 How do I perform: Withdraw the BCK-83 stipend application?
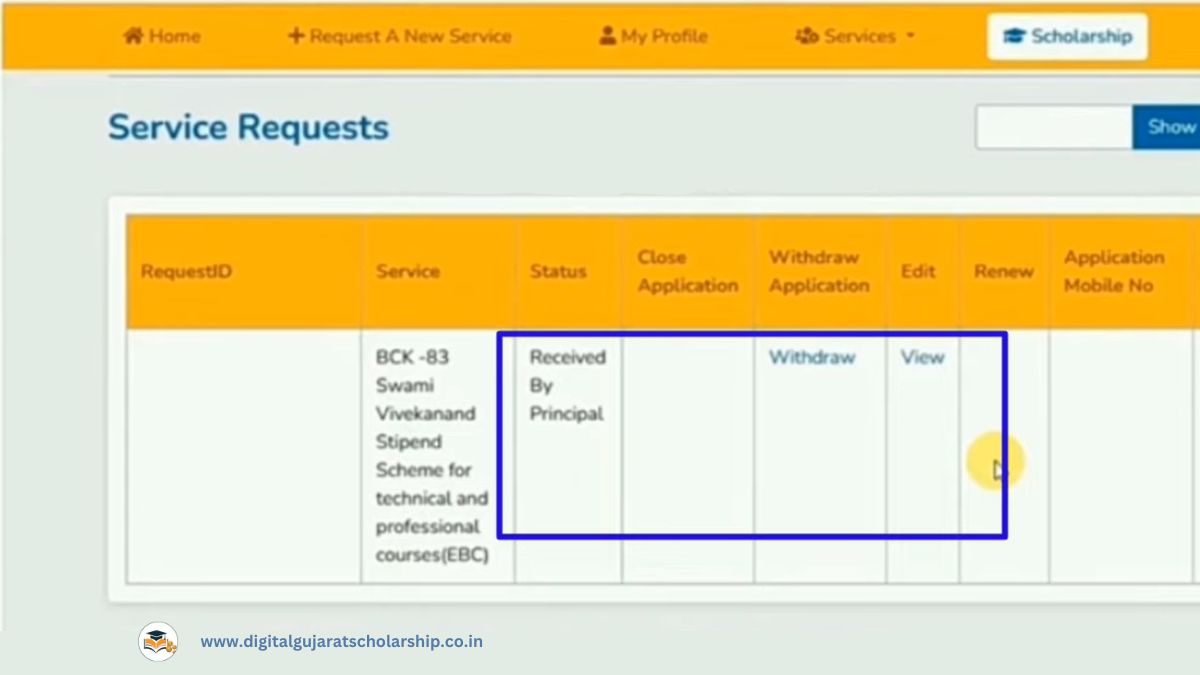[x=812, y=356]
